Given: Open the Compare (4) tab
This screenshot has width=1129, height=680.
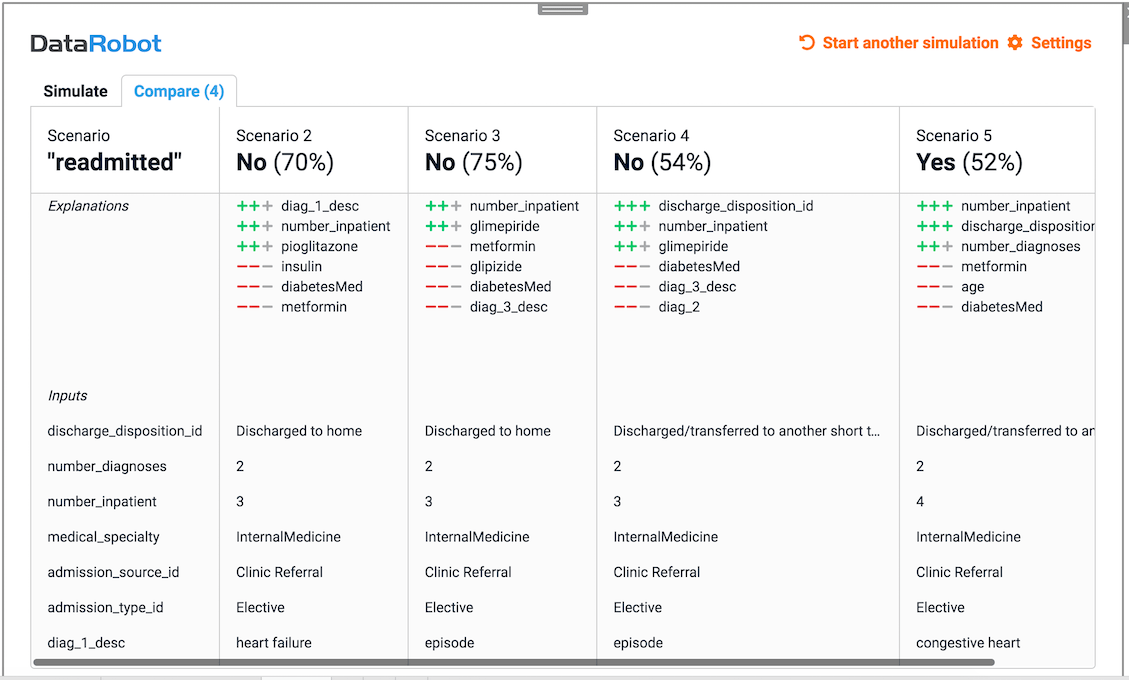Looking at the screenshot, I should 179,91.
